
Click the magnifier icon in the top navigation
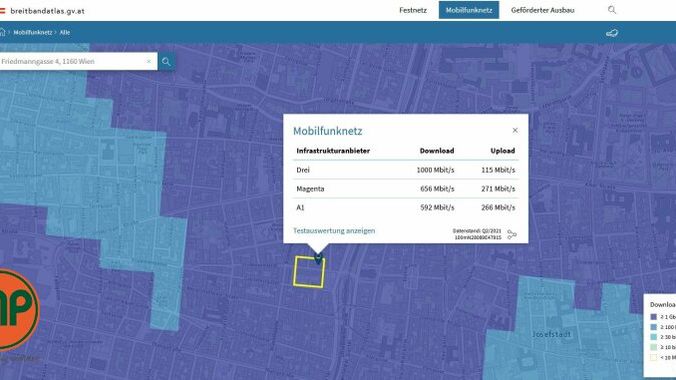(612, 9)
